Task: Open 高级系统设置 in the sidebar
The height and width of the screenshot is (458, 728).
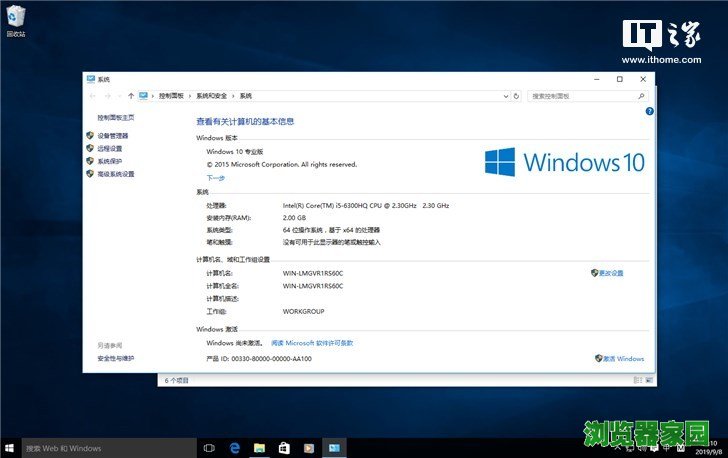Action: click(115, 174)
